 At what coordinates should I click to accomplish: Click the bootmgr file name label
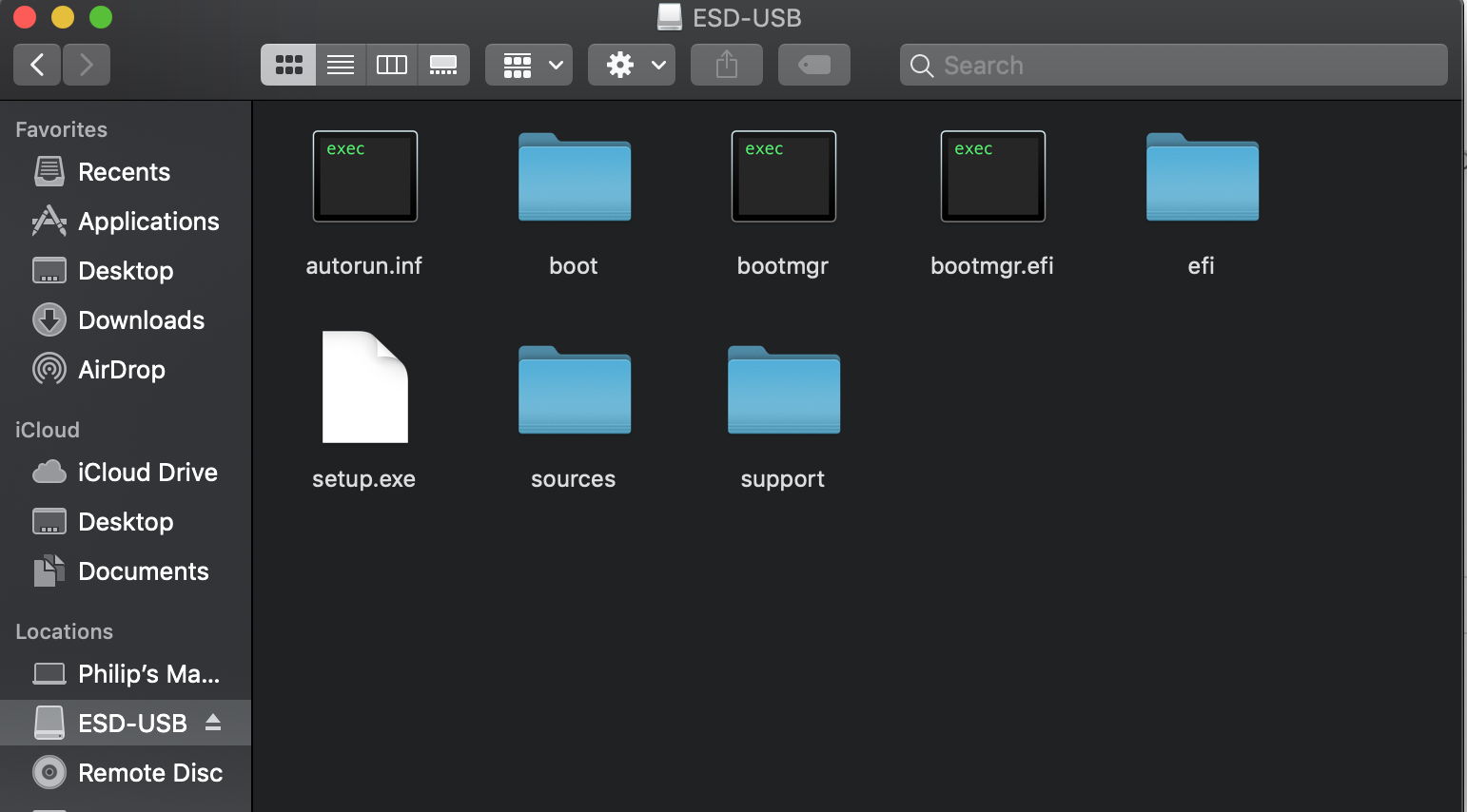[x=783, y=266]
